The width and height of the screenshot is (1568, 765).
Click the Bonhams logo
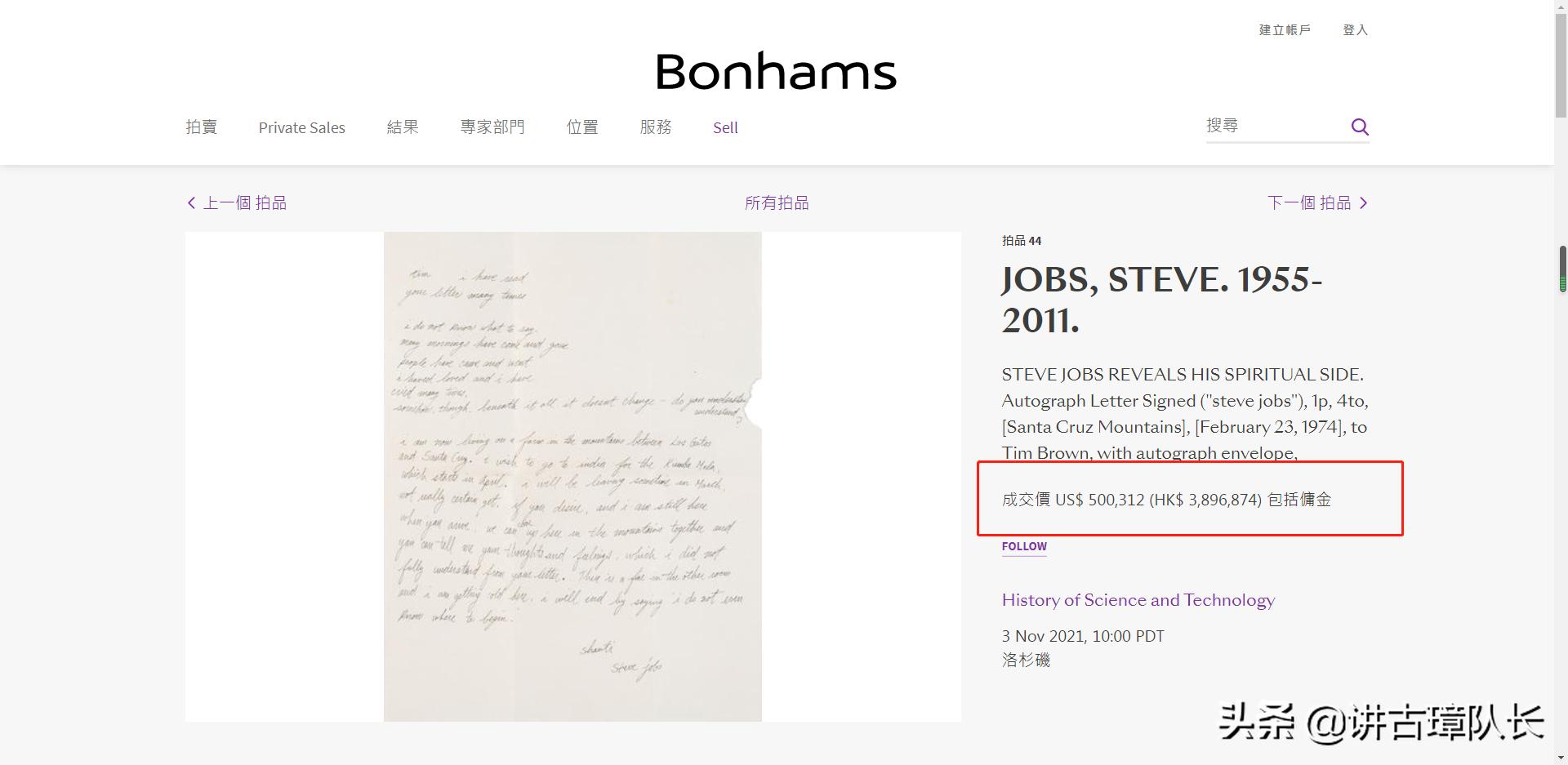pos(776,72)
